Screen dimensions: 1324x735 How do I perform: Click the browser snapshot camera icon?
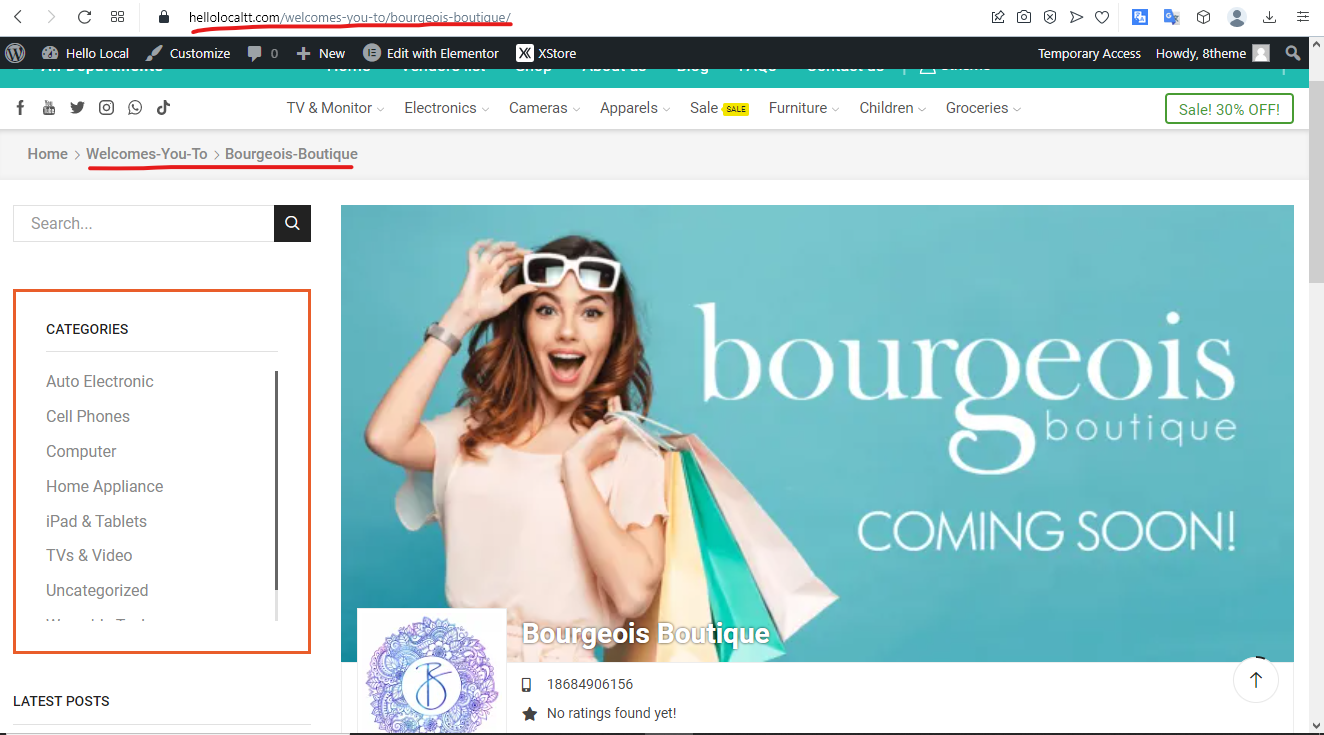(1024, 17)
